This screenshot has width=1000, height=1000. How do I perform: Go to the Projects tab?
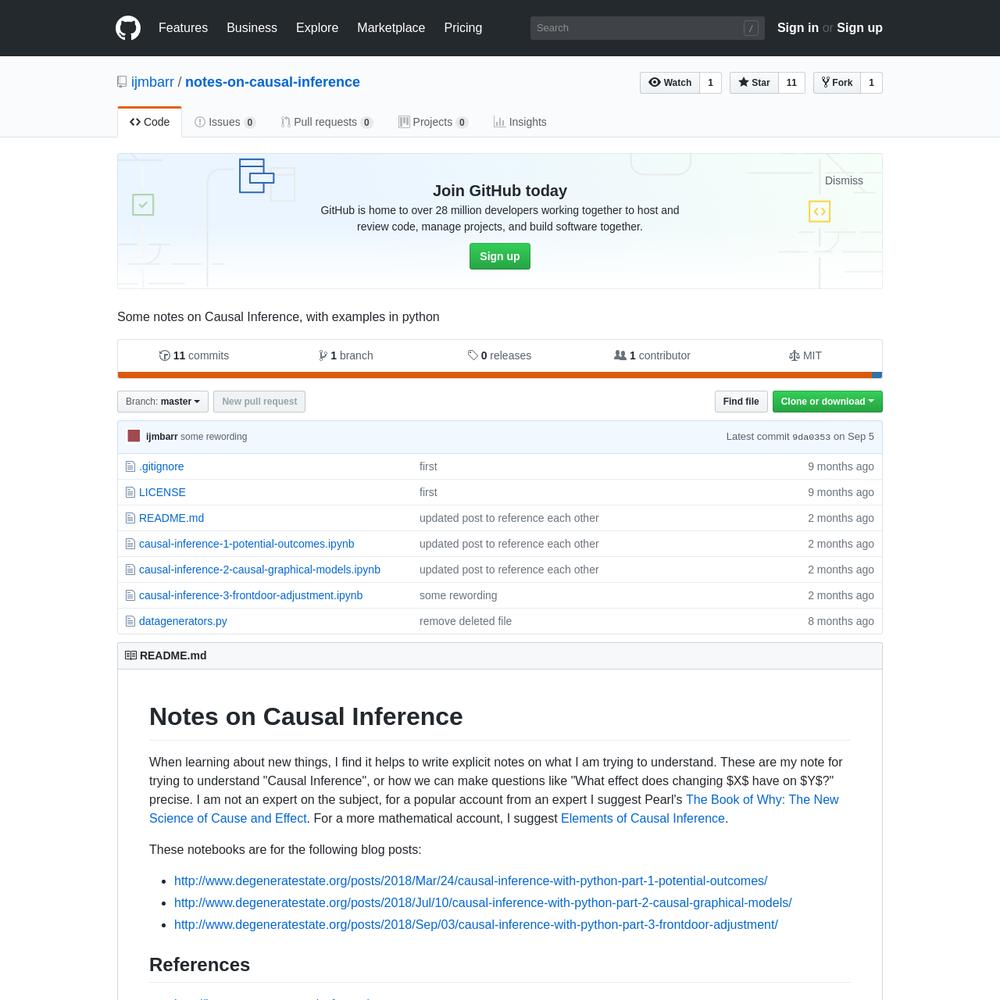(432, 122)
